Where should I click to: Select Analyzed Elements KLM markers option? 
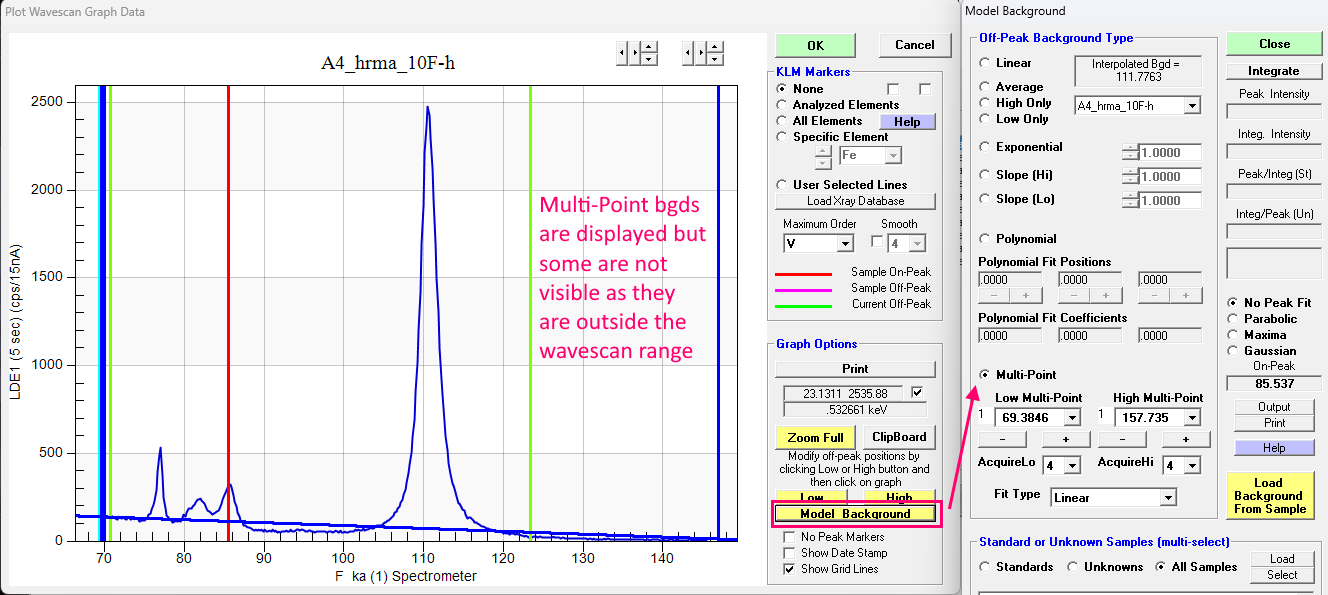(x=783, y=105)
